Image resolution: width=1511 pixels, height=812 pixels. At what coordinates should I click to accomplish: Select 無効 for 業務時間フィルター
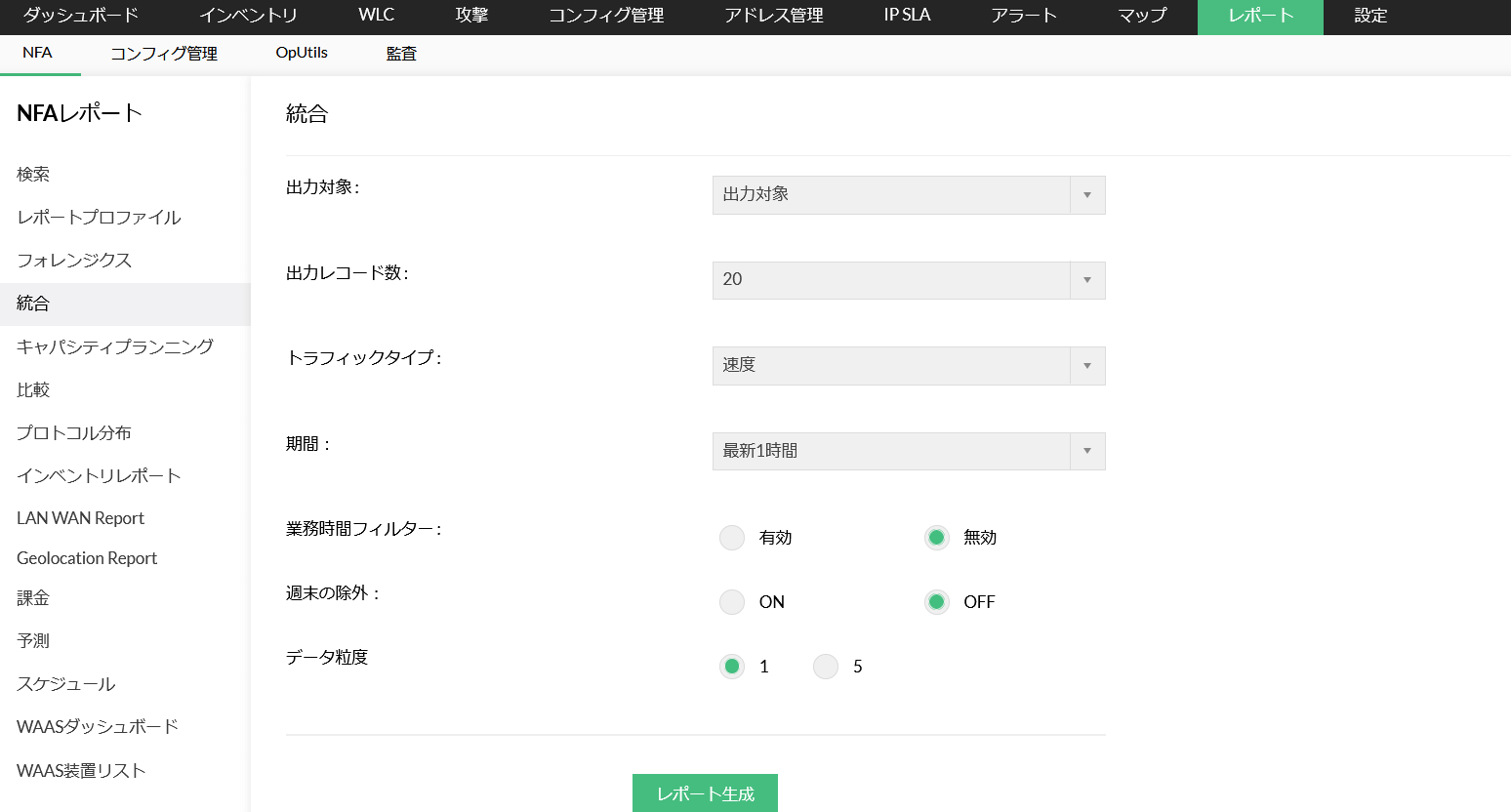(937, 538)
